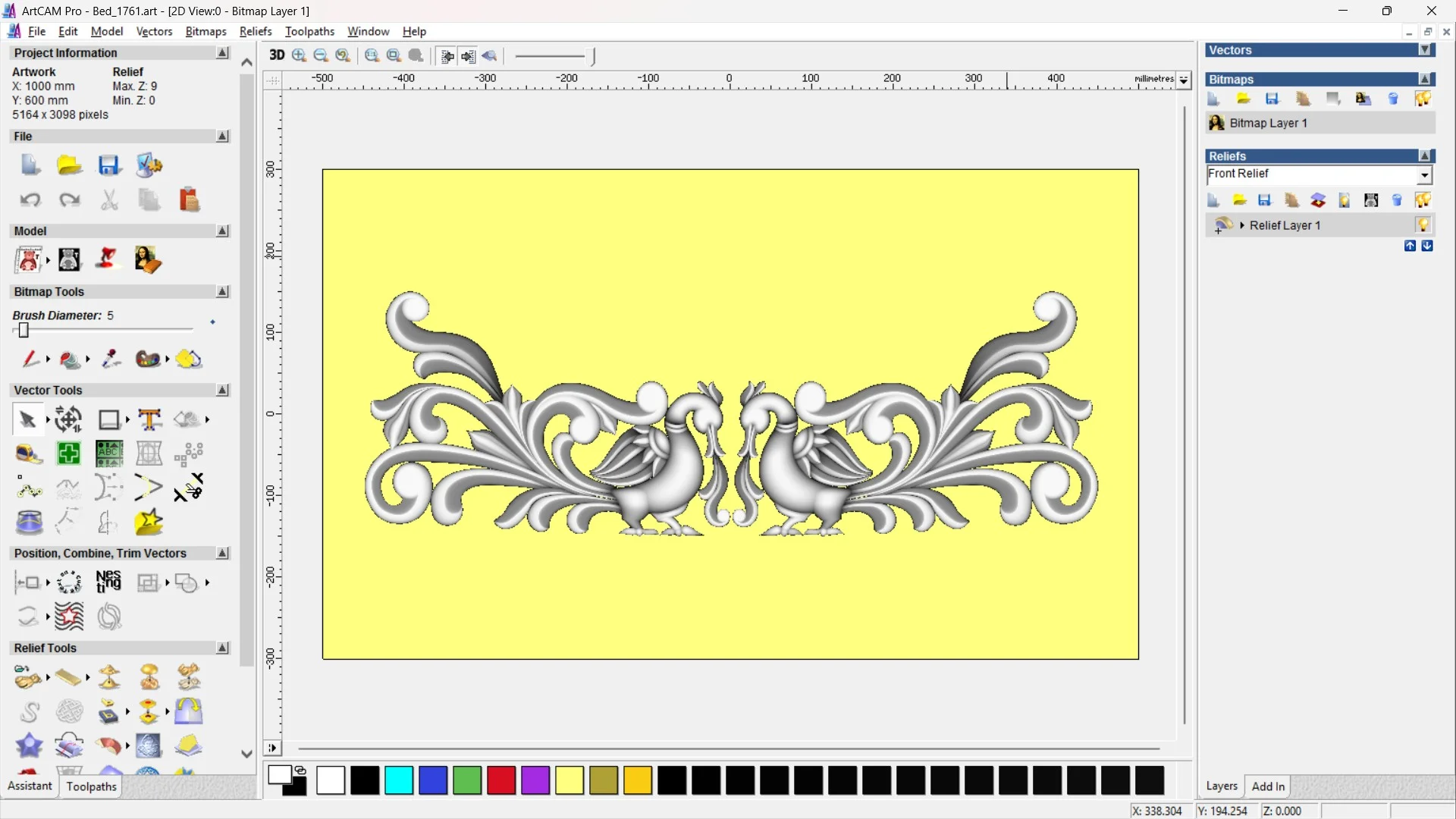Select the Create Rectangle vector tool
This screenshot has width=1456, height=819.
(x=109, y=419)
